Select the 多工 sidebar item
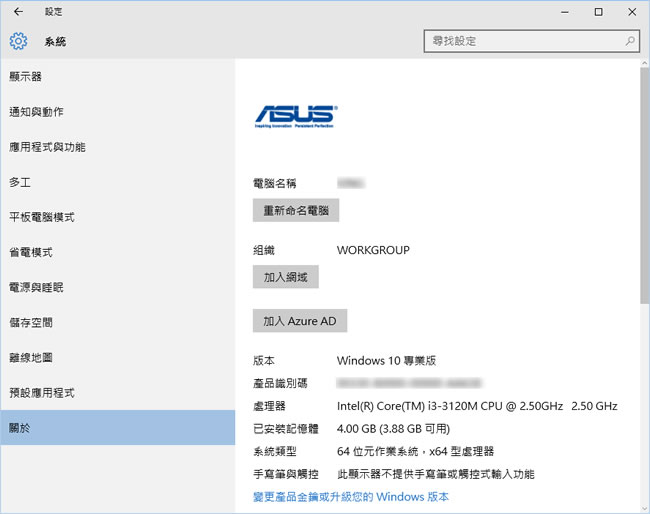The image size is (650, 514). (118, 182)
